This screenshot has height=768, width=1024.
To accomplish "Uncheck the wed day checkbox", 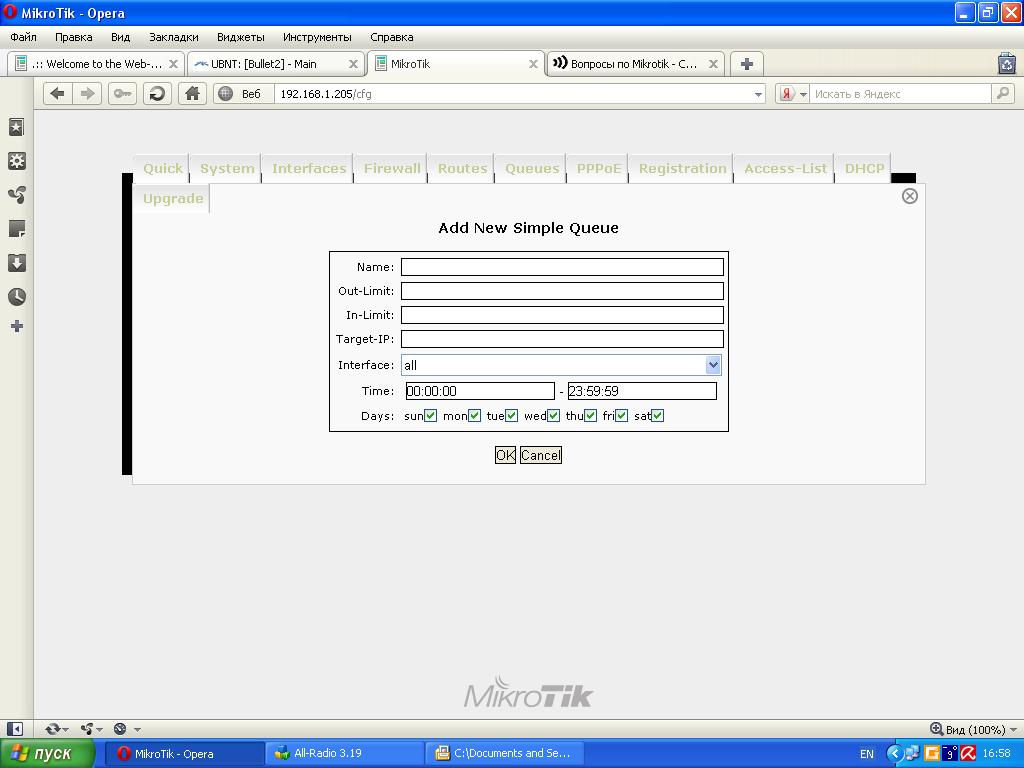I will [x=554, y=415].
